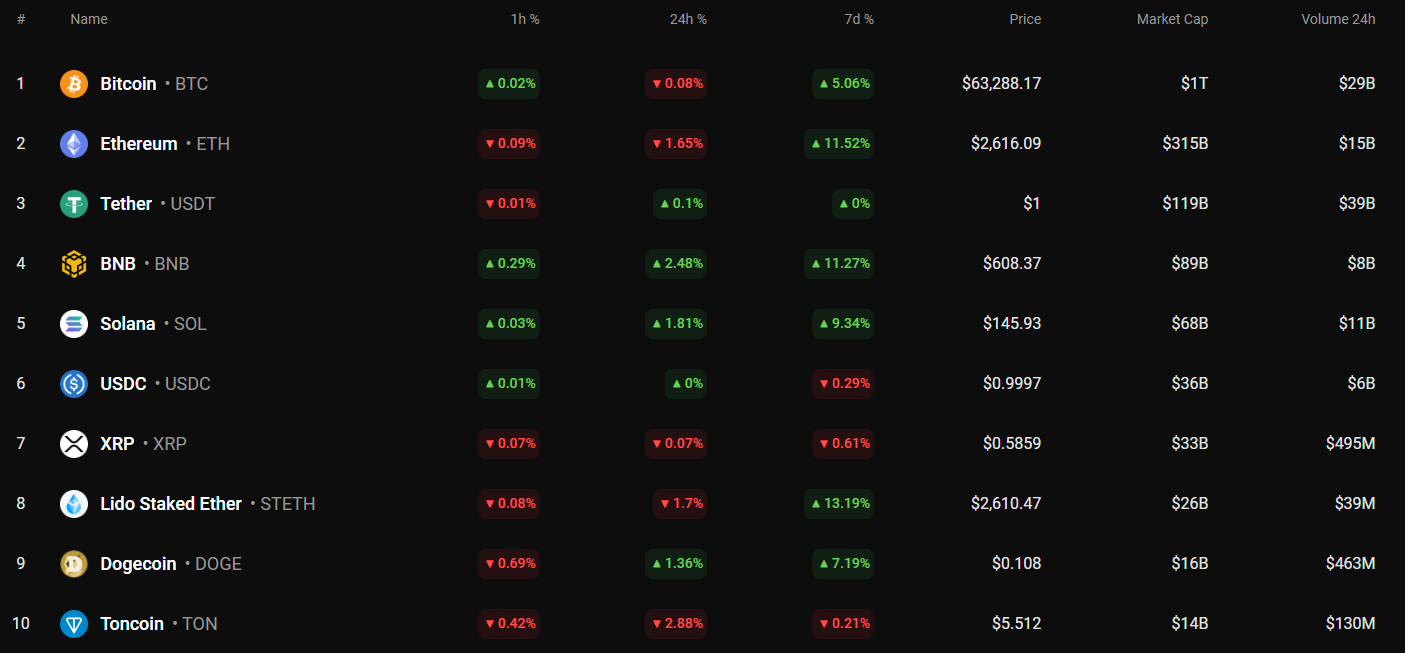Click the Toncoin logo icon
Screen dimensions: 1405x653
click(x=74, y=624)
